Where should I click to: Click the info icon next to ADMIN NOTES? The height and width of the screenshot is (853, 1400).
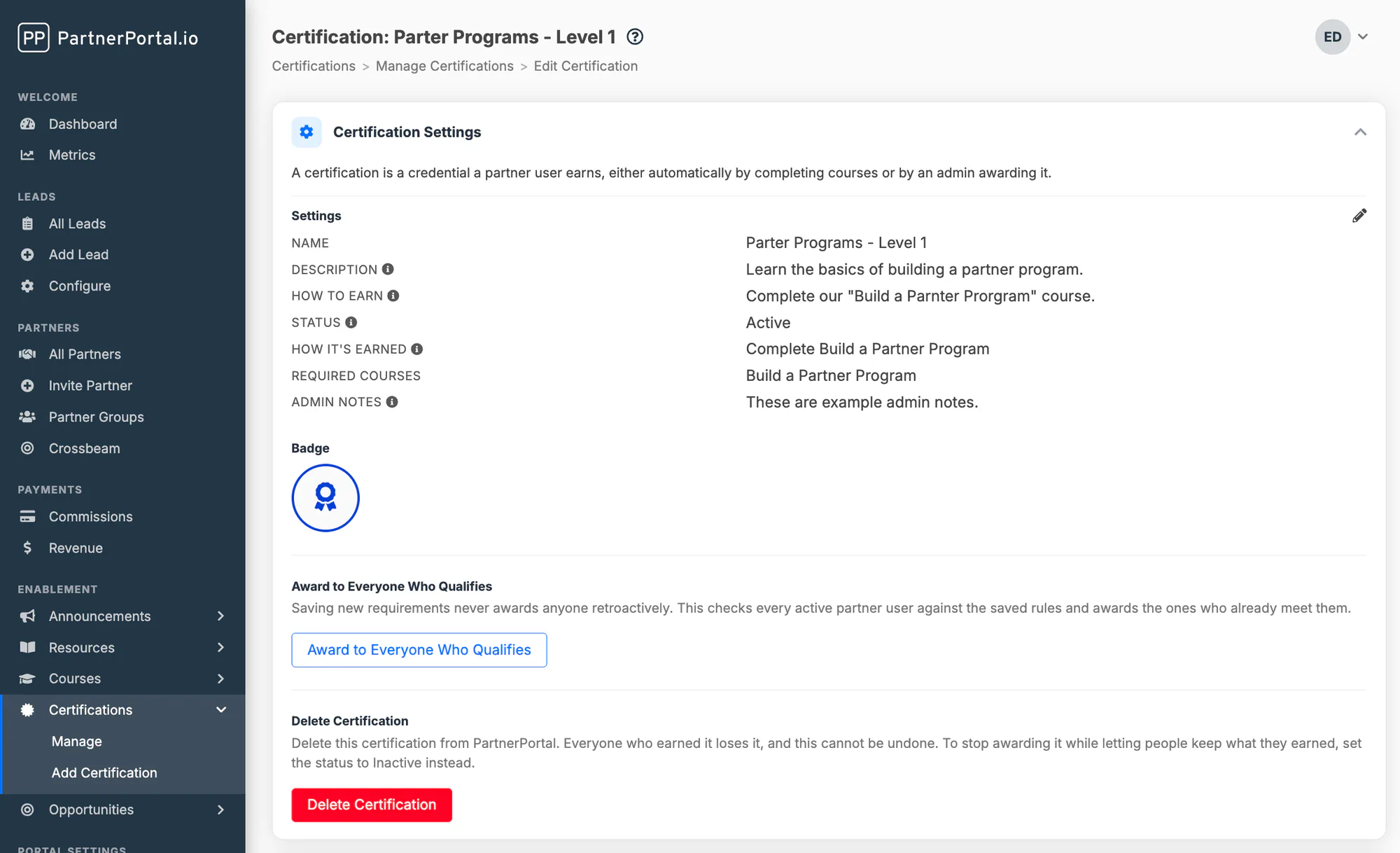[392, 402]
